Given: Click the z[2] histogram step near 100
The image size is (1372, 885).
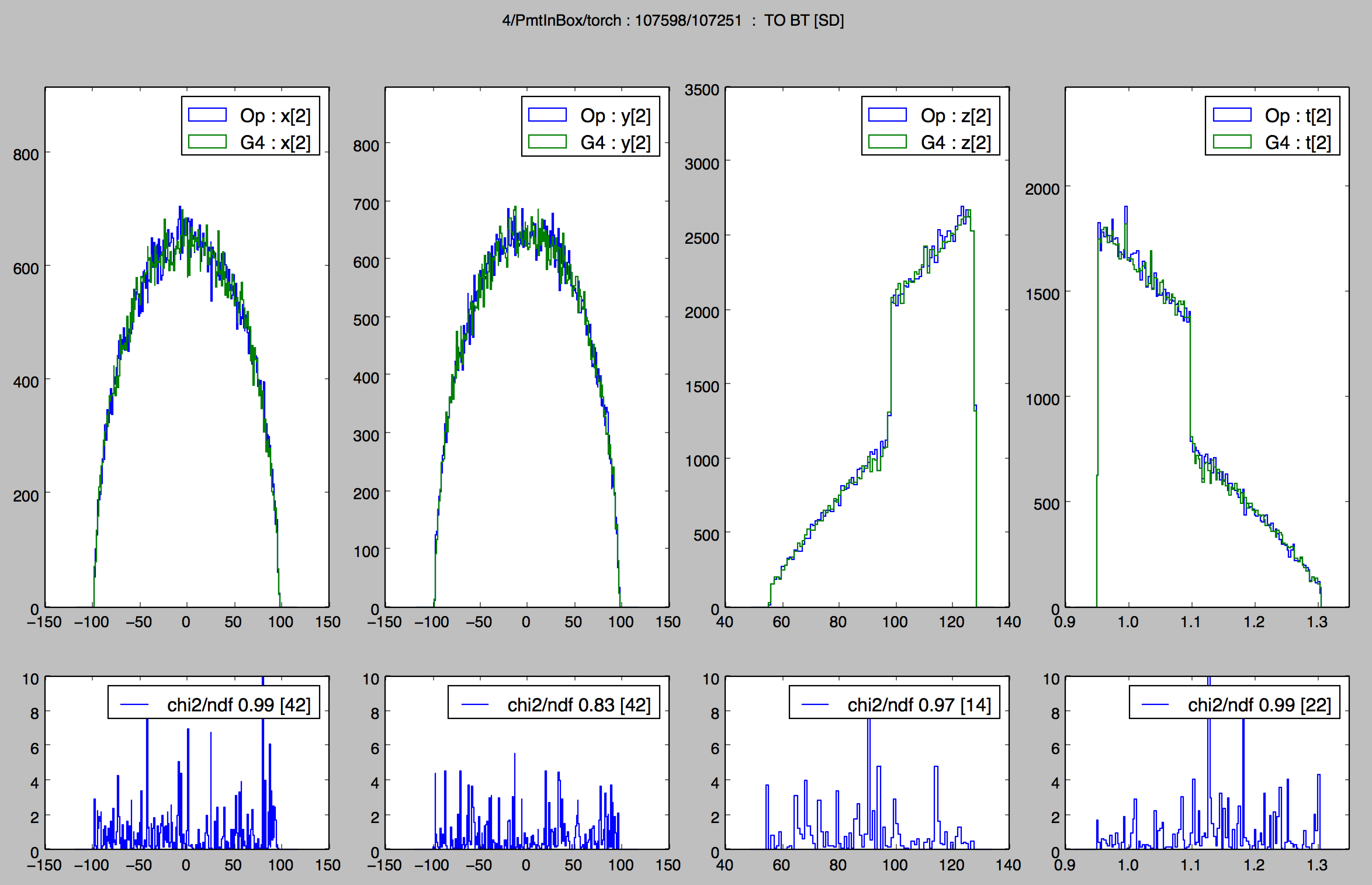Looking at the screenshot, I should [x=890, y=357].
